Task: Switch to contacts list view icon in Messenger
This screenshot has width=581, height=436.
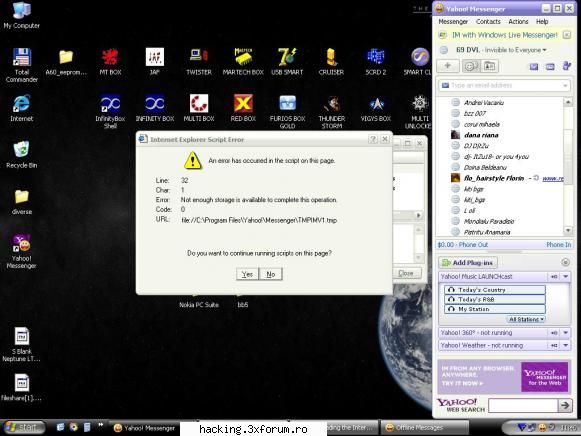Action: coord(471,66)
